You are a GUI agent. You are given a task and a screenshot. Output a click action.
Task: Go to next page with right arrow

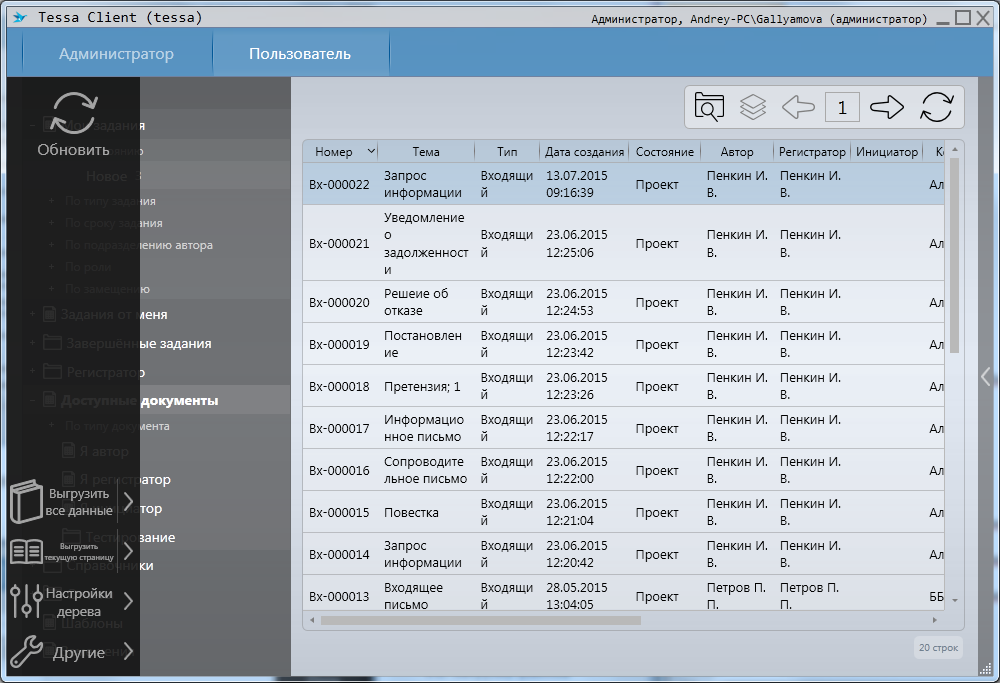point(887,107)
